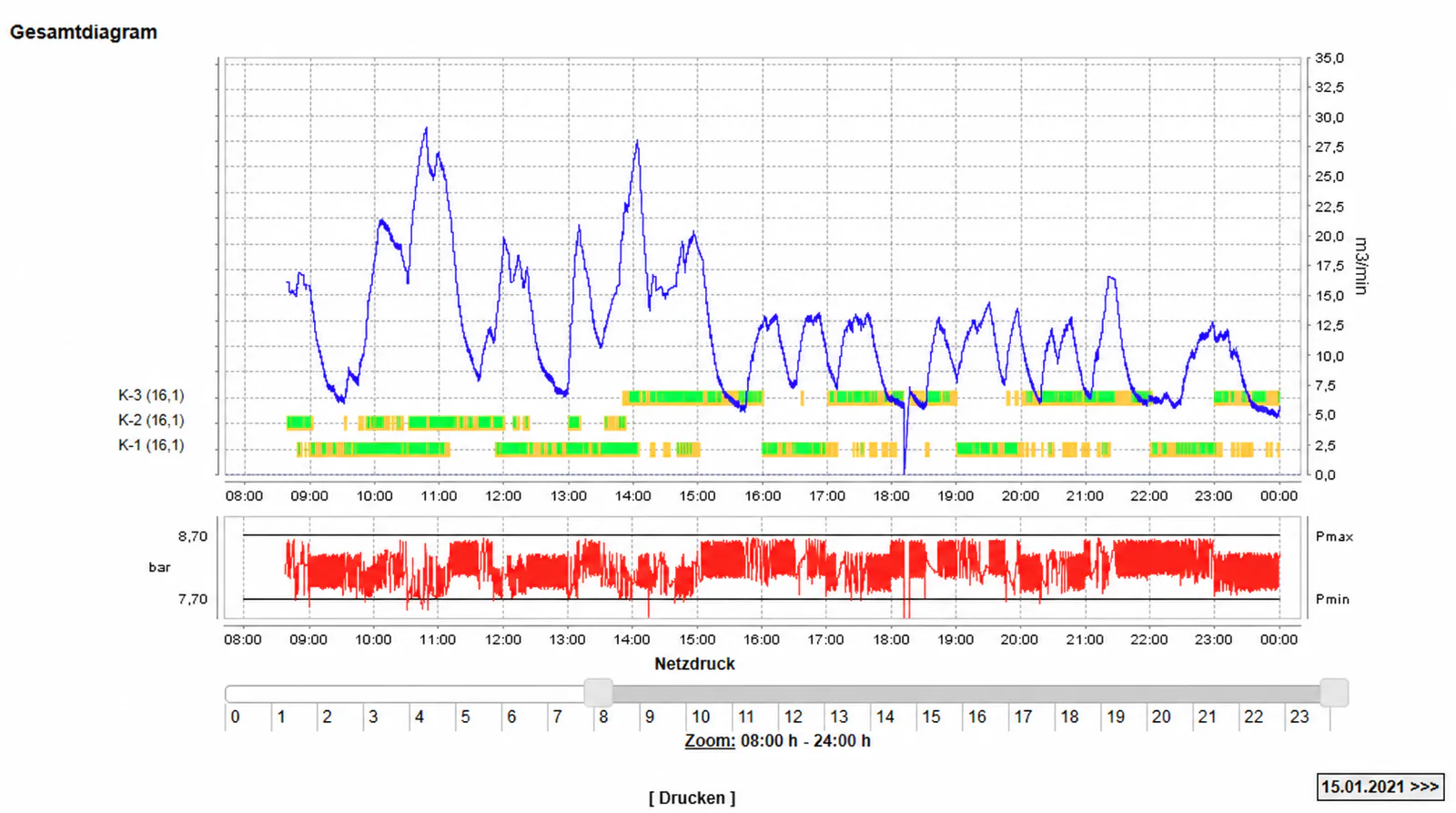Click hour 5 on the zoom scale
Viewport: 1456px width, 813px height.
click(465, 717)
